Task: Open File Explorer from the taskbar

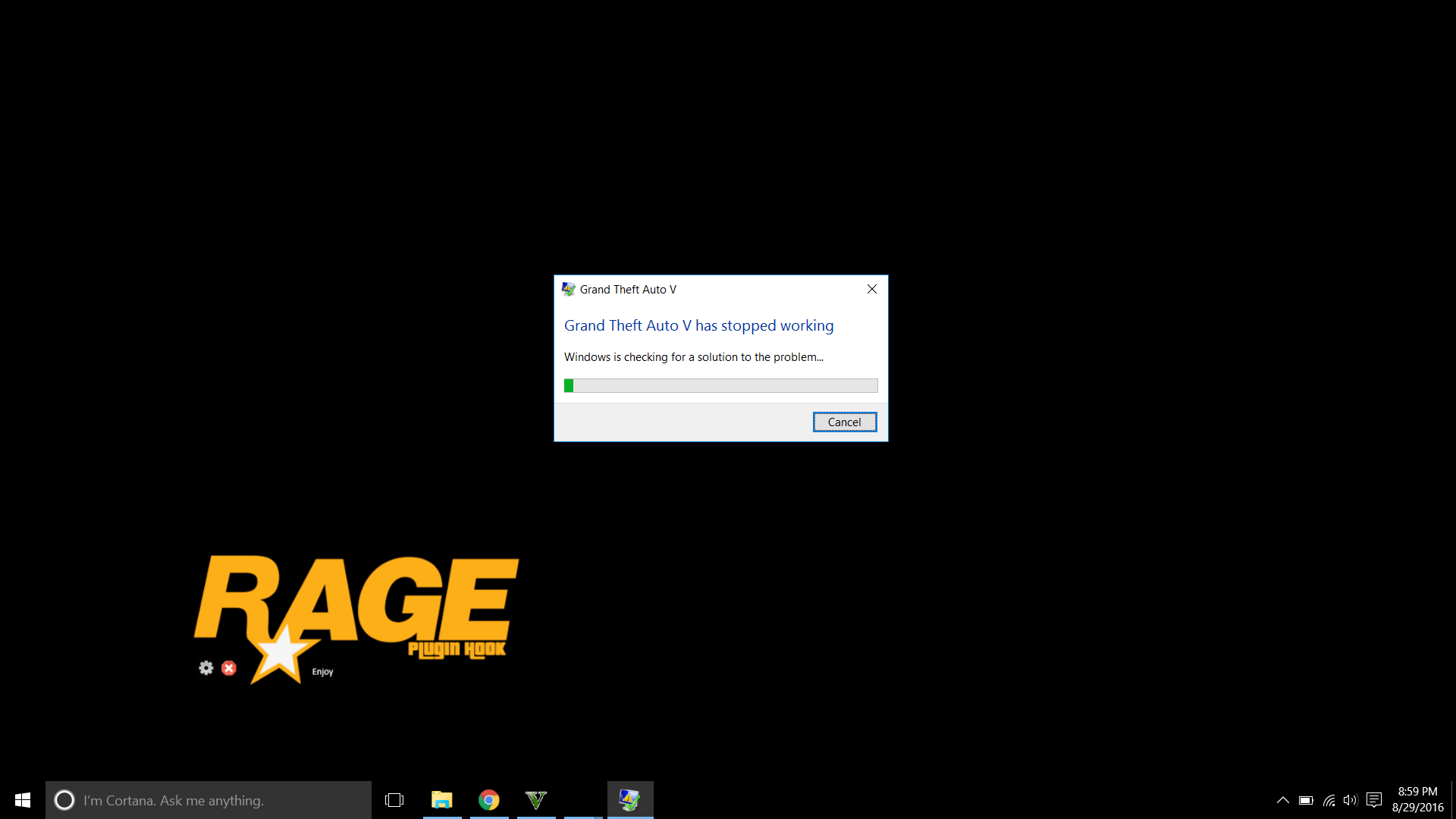Action: pos(442,800)
